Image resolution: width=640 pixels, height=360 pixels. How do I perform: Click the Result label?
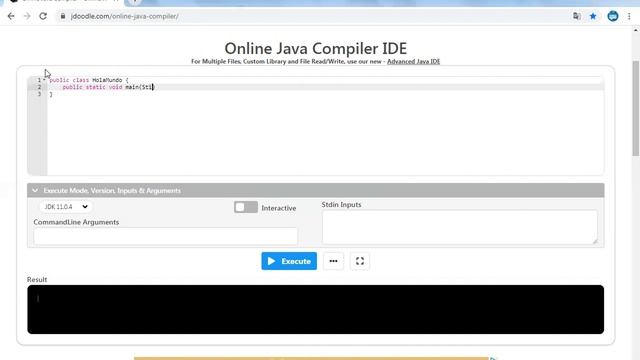pyautogui.click(x=37, y=280)
